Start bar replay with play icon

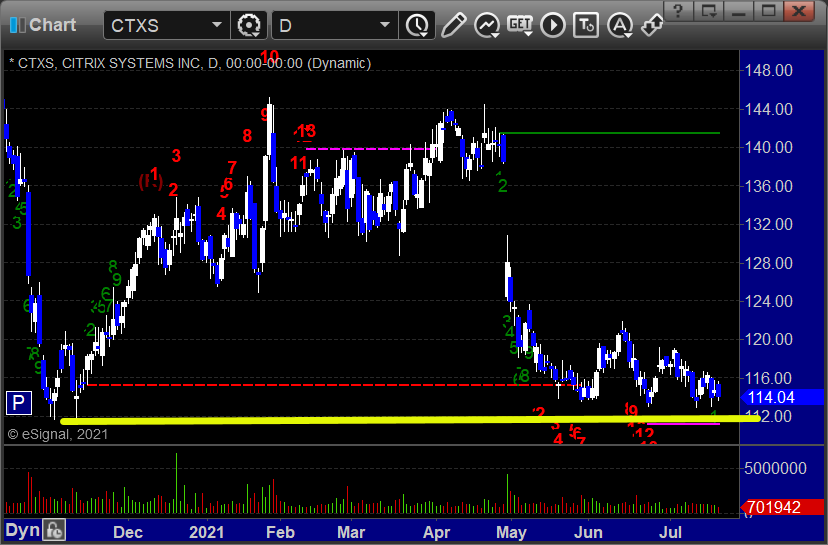coord(553,25)
